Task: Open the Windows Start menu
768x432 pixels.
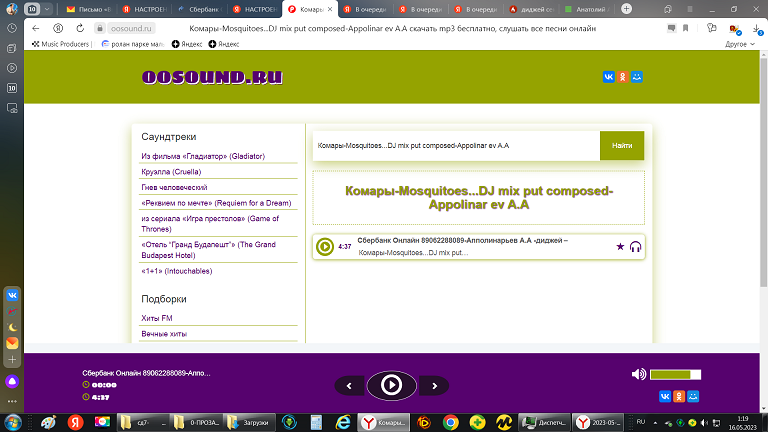Action: 13,422
